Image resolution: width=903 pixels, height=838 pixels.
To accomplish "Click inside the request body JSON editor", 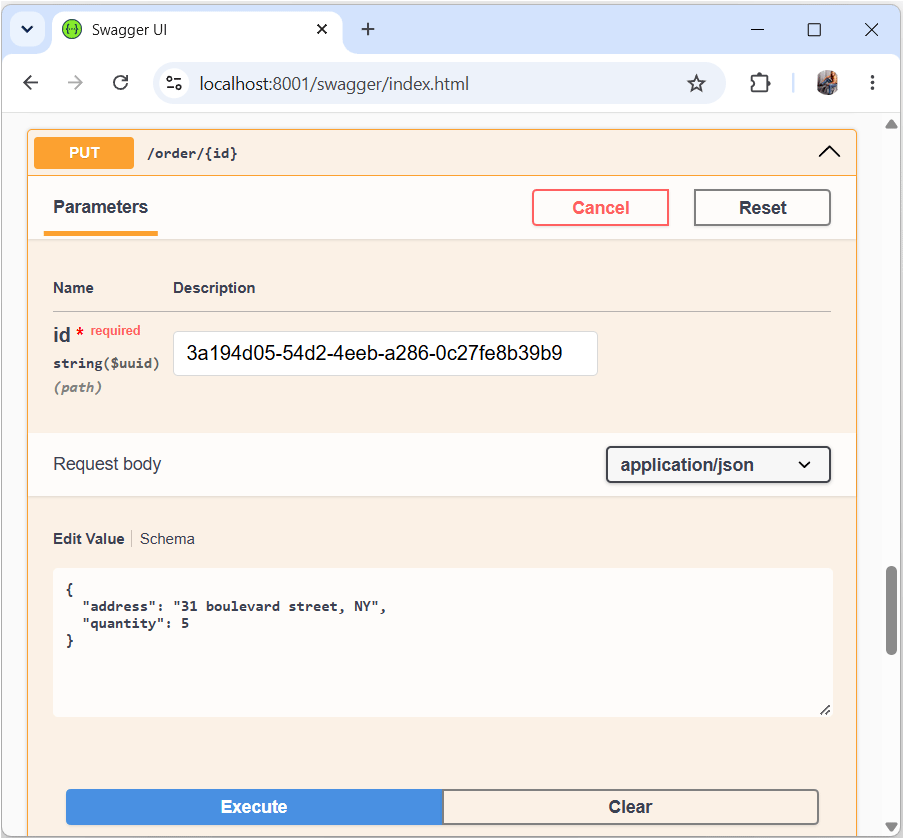I will [x=443, y=642].
